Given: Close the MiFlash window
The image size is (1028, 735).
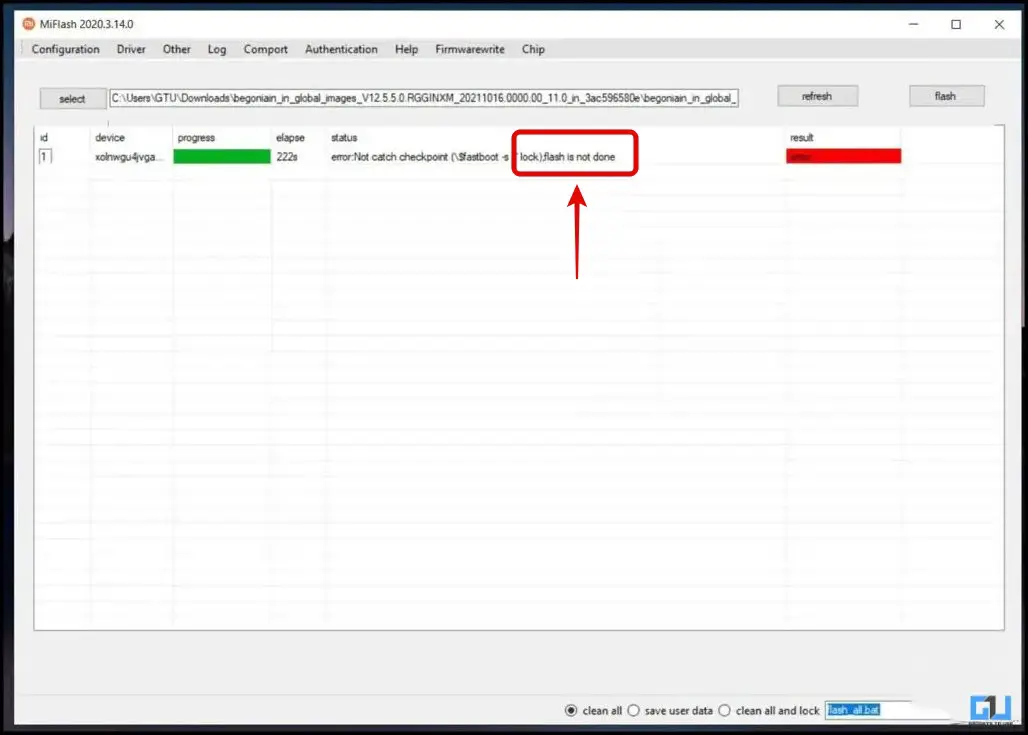Looking at the screenshot, I should point(999,24).
